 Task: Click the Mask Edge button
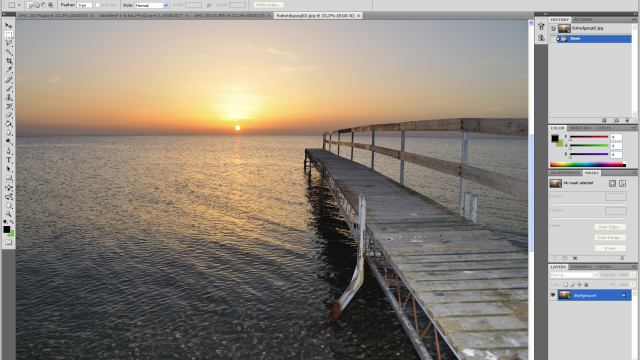610,227
